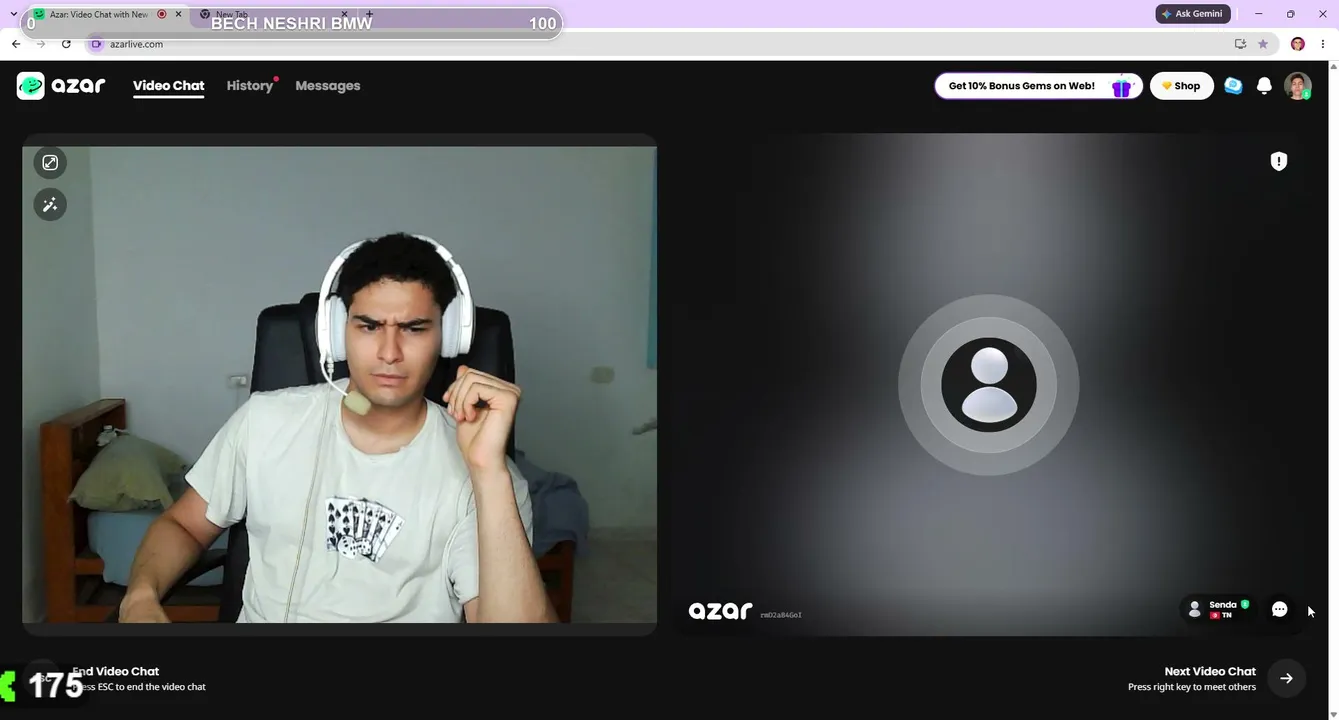Go to the Messages tab
This screenshot has height=720, width=1339.
328,86
